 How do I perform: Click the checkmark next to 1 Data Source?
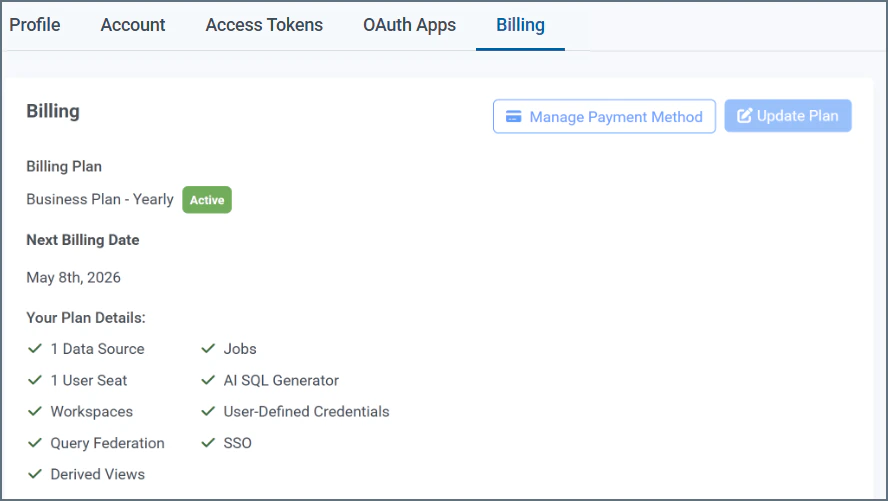coord(35,348)
